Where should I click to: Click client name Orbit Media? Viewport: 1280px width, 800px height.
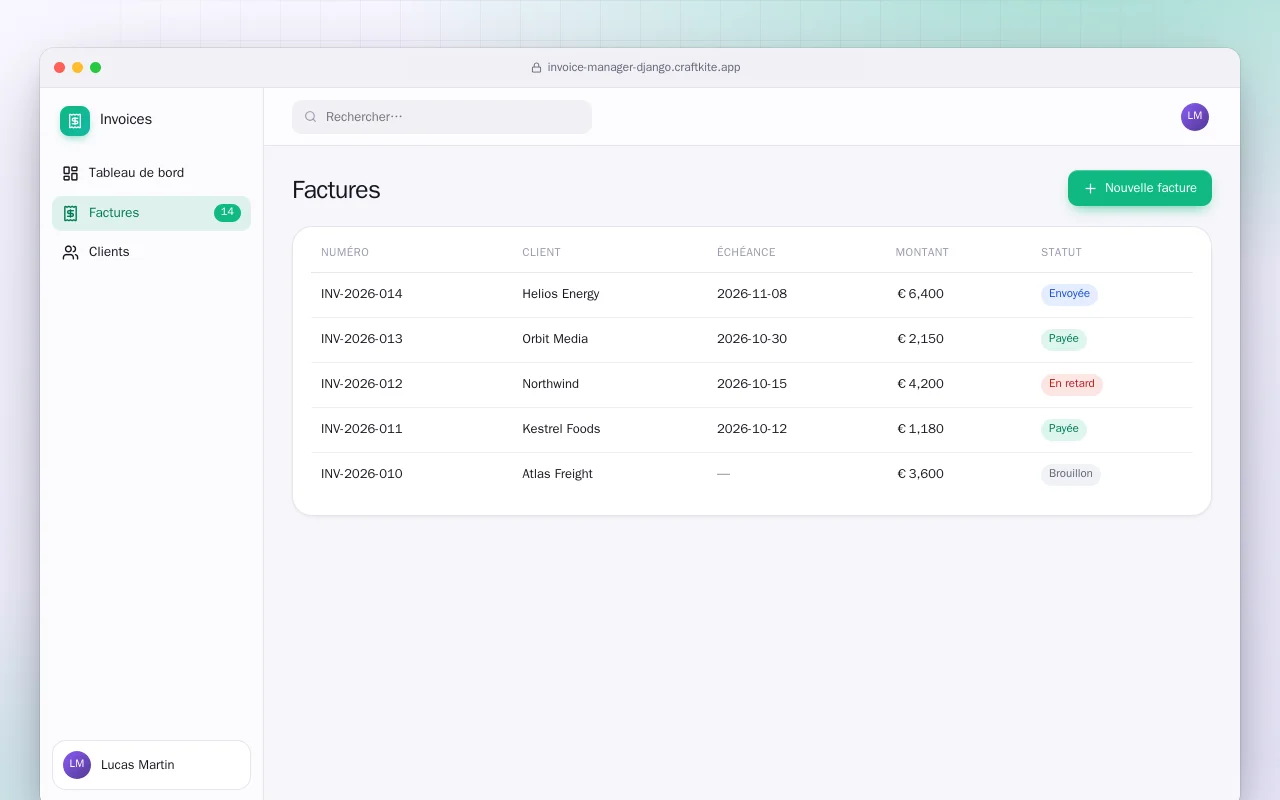point(555,339)
